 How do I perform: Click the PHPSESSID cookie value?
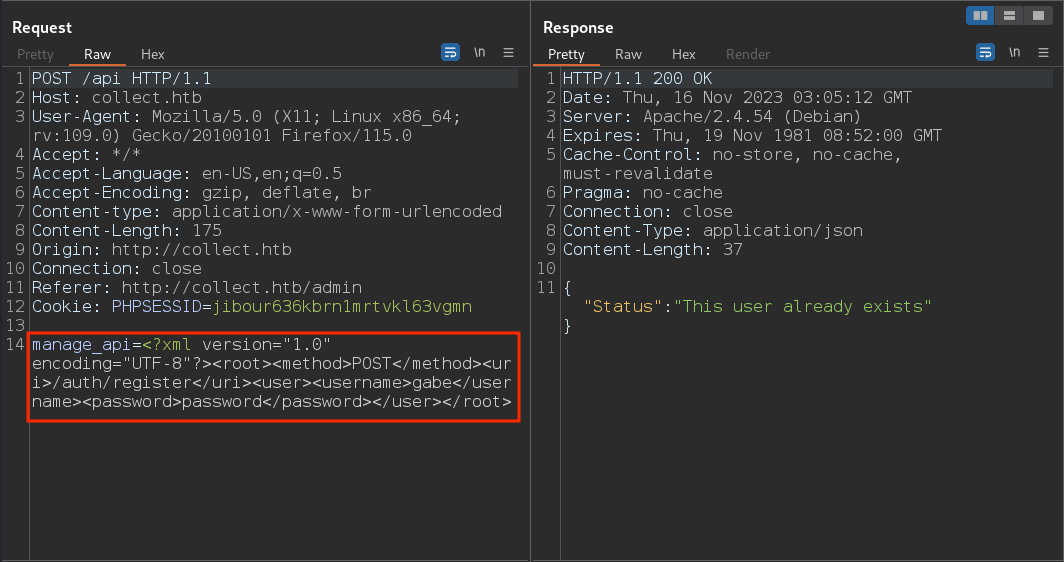click(343, 307)
